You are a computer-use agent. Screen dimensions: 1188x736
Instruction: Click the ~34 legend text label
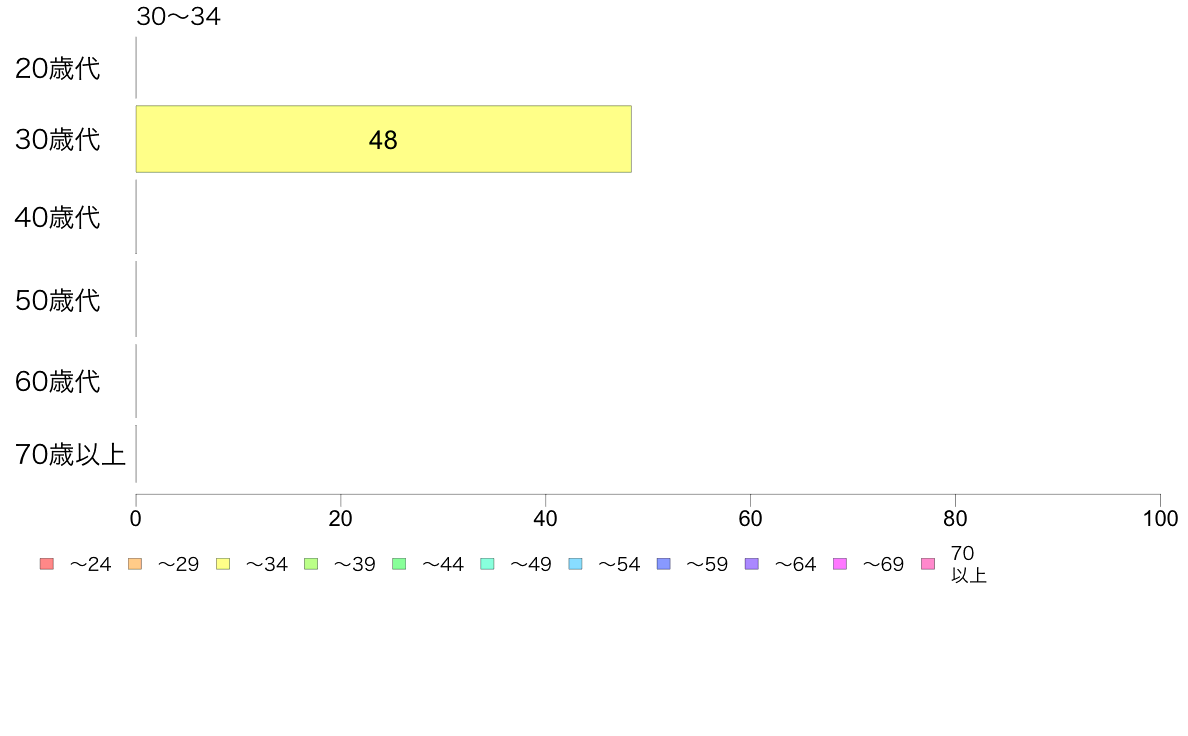coord(267,565)
